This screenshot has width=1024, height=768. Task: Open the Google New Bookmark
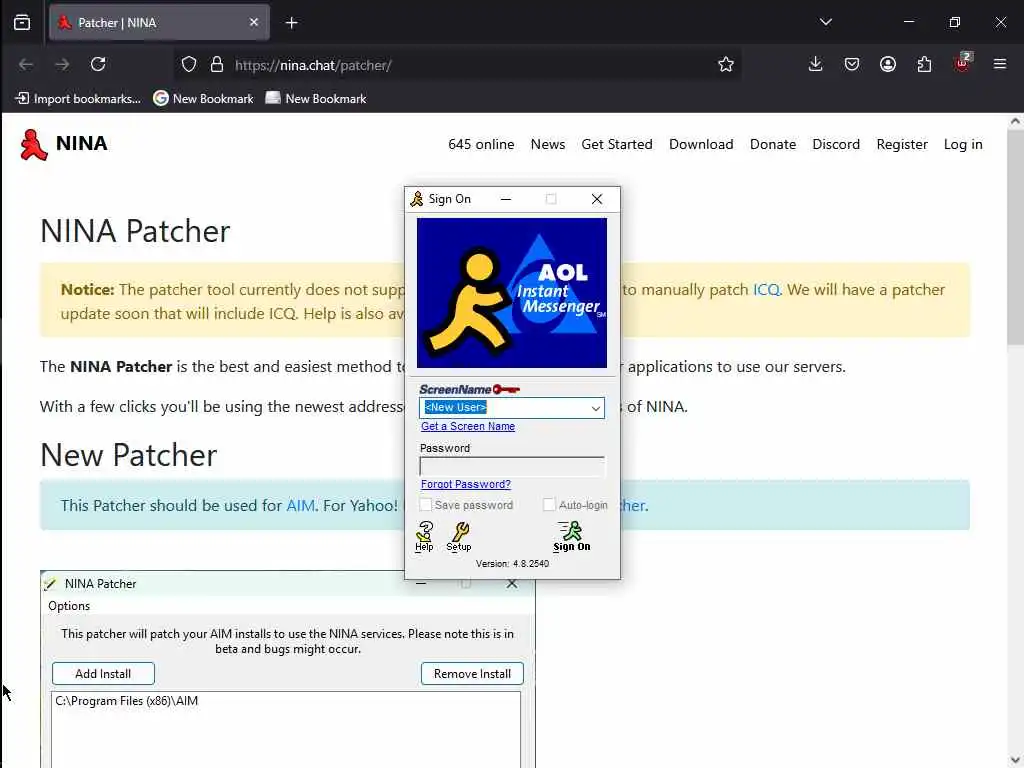pyautogui.click(x=203, y=99)
